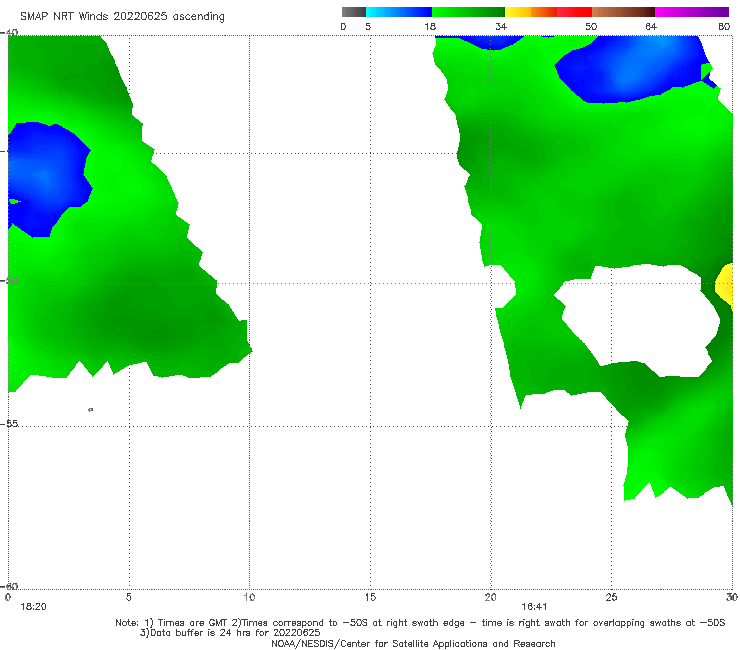Click the color bar label '64'

click(x=651, y=26)
